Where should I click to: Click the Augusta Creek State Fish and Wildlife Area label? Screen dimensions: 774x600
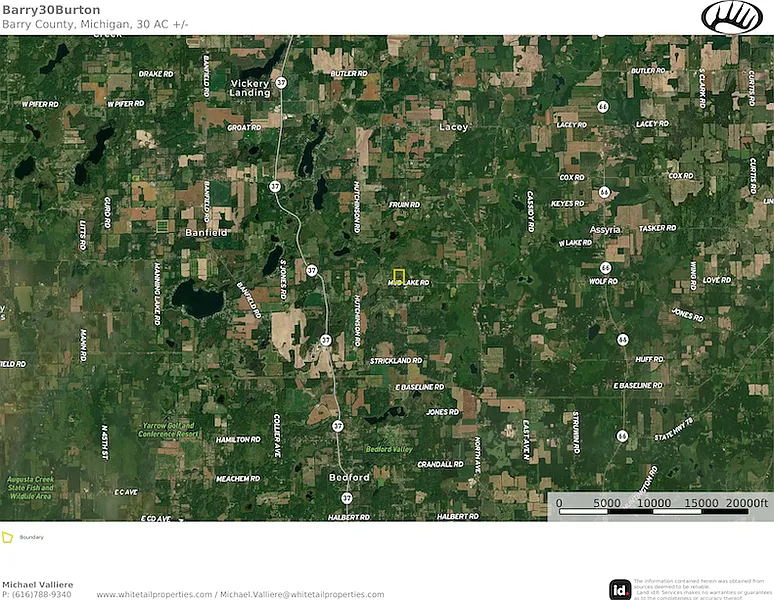pyautogui.click(x=31, y=488)
